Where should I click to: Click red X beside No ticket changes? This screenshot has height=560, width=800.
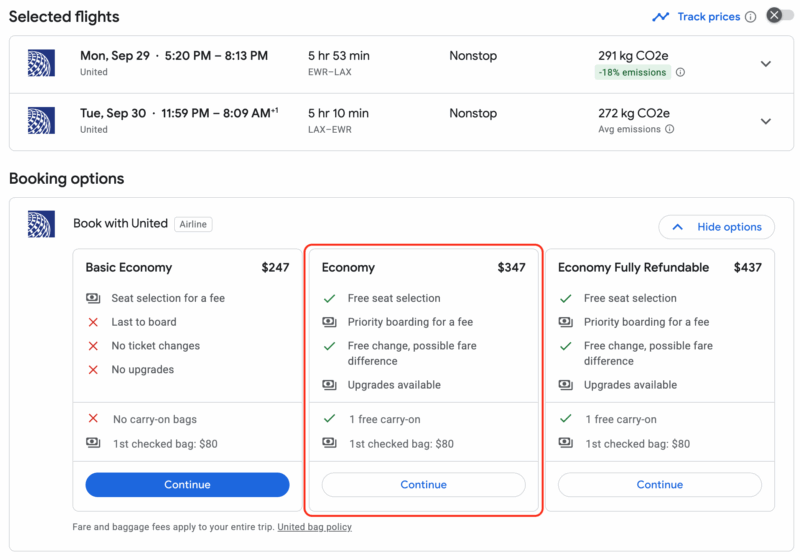[93, 346]
